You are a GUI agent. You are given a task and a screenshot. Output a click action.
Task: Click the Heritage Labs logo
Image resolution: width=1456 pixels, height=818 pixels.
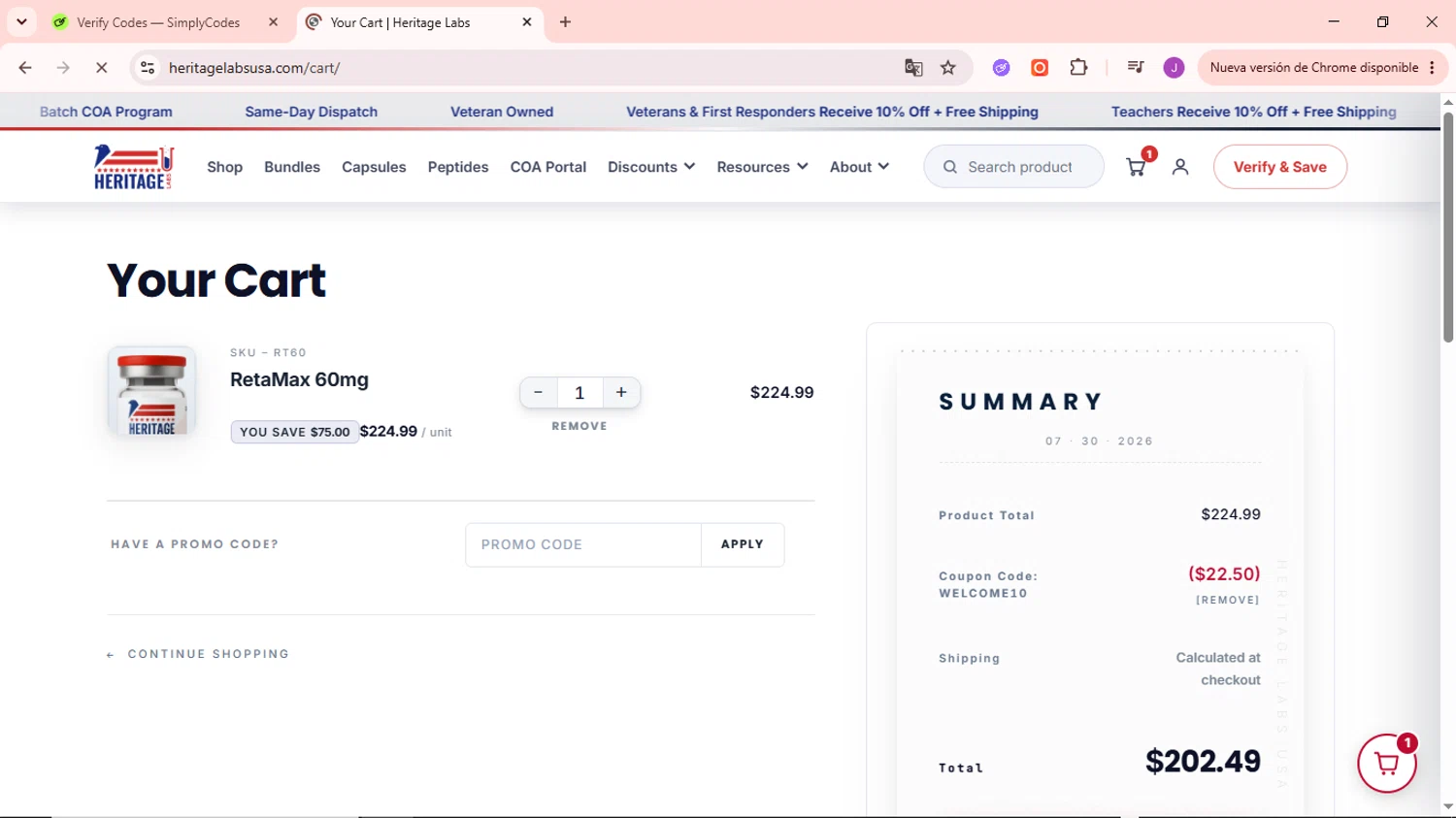tap(133, 167)
